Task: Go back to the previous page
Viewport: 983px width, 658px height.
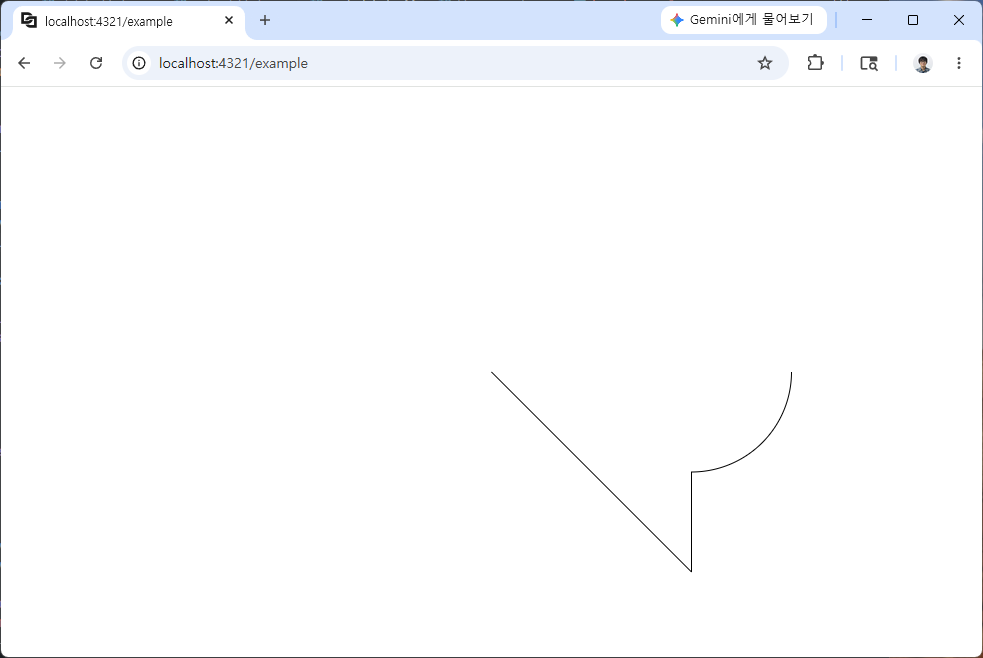Action: pyautogui.click(x=24, y=63)
